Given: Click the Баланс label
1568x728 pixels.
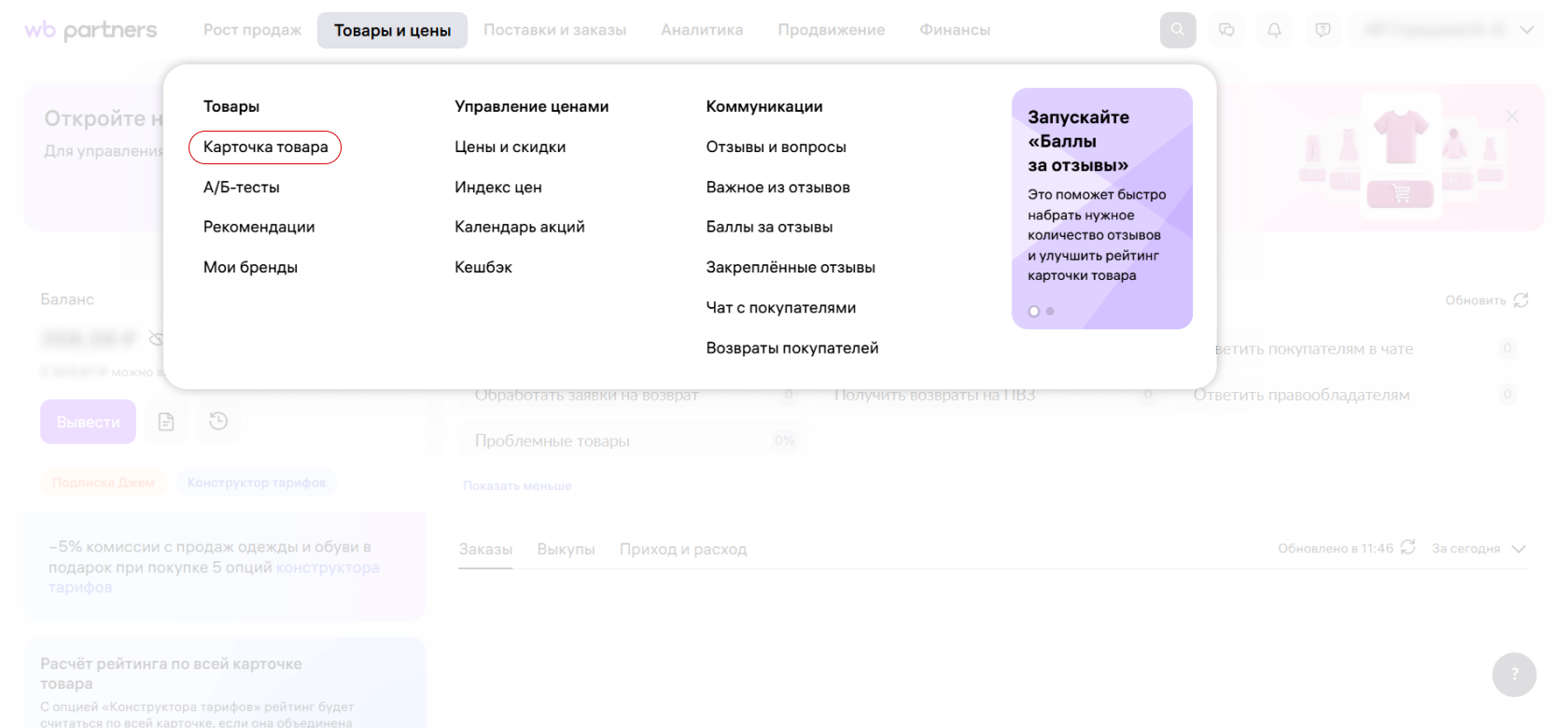Looking at the screenshot, I should (x=67, y=300).
